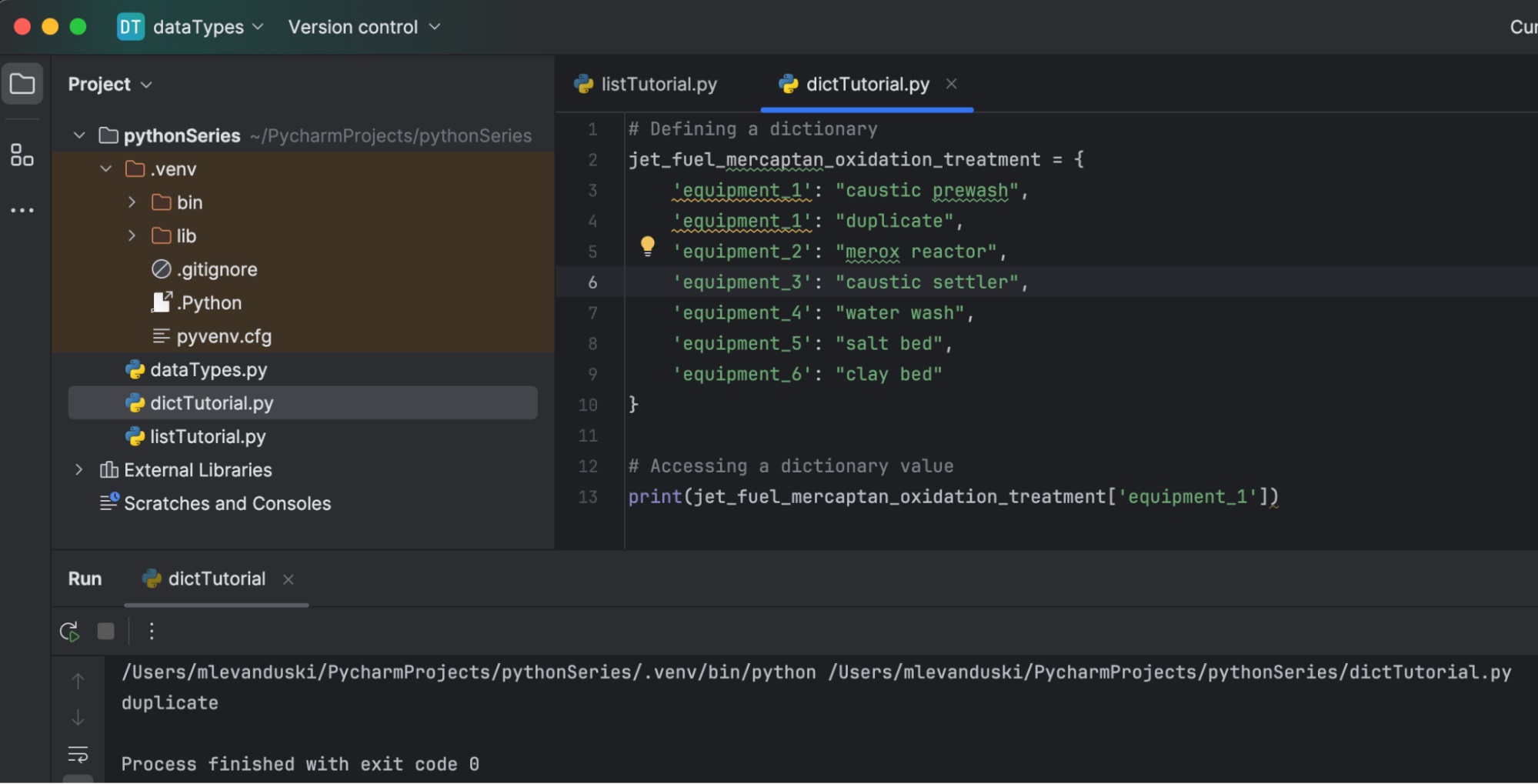Screen dimensions: 1538x784
Task: Open the Version control dropdown
Action: 364,27
